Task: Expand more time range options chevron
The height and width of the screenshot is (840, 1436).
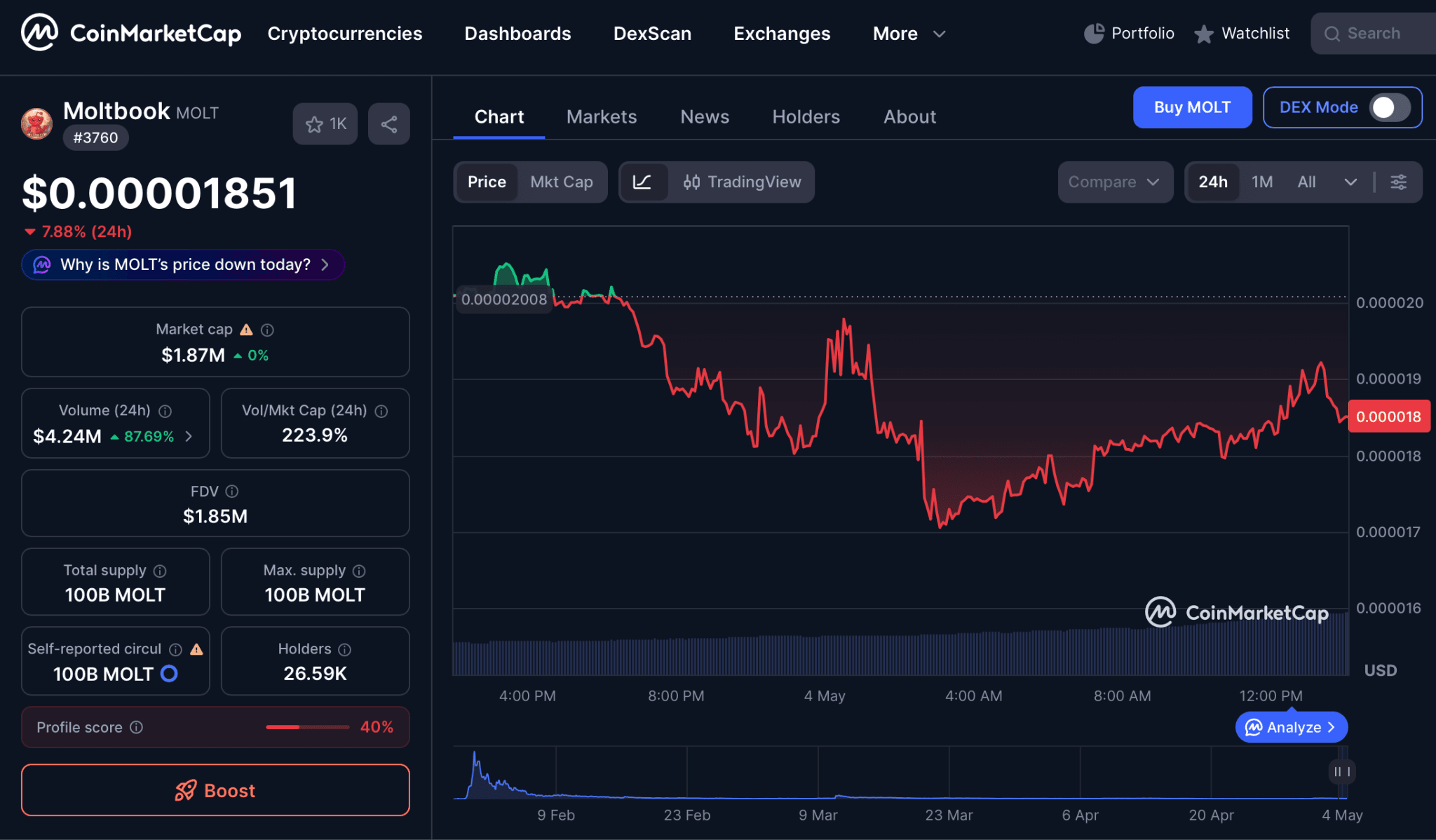Action: tap(1350, 182)
